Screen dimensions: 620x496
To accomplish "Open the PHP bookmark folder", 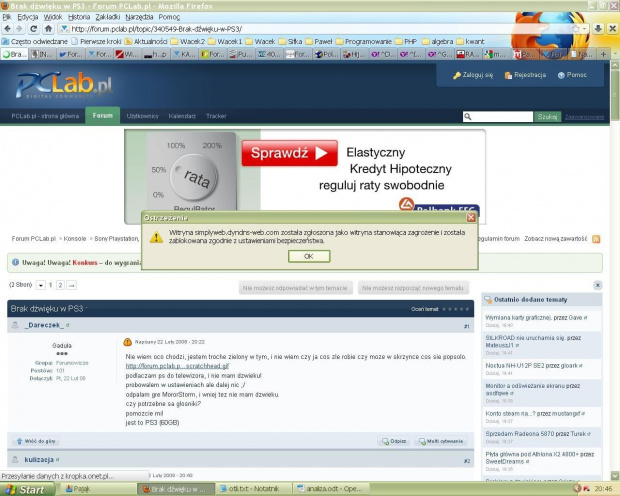I will click(x=406, y=42).
